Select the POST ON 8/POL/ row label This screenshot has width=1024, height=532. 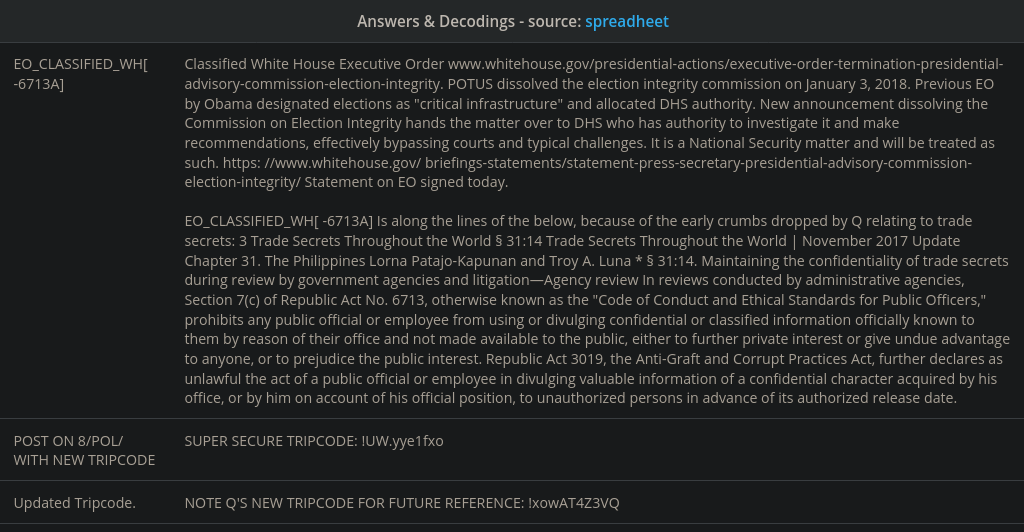[x=68, y=440]
